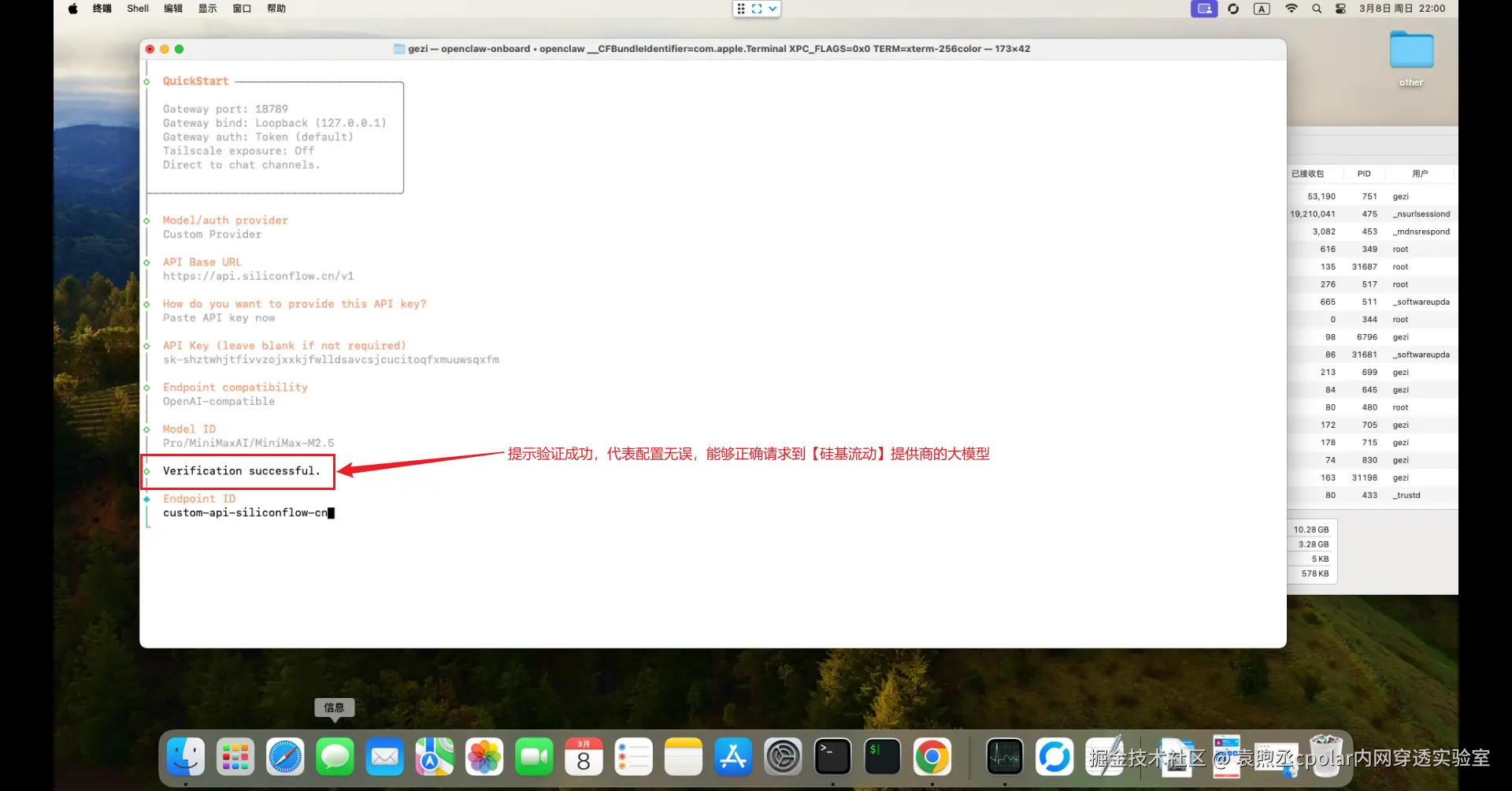Click the 10.28 GB value in Activity Monitor
The height and width of the screenshot is (791, 1512).
click(1310, 529)
